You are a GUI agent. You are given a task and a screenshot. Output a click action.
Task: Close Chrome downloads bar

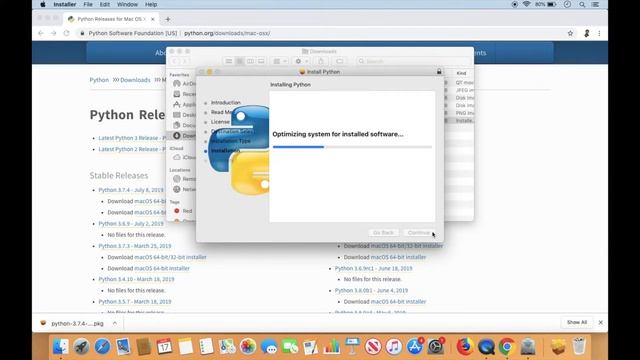600,322
